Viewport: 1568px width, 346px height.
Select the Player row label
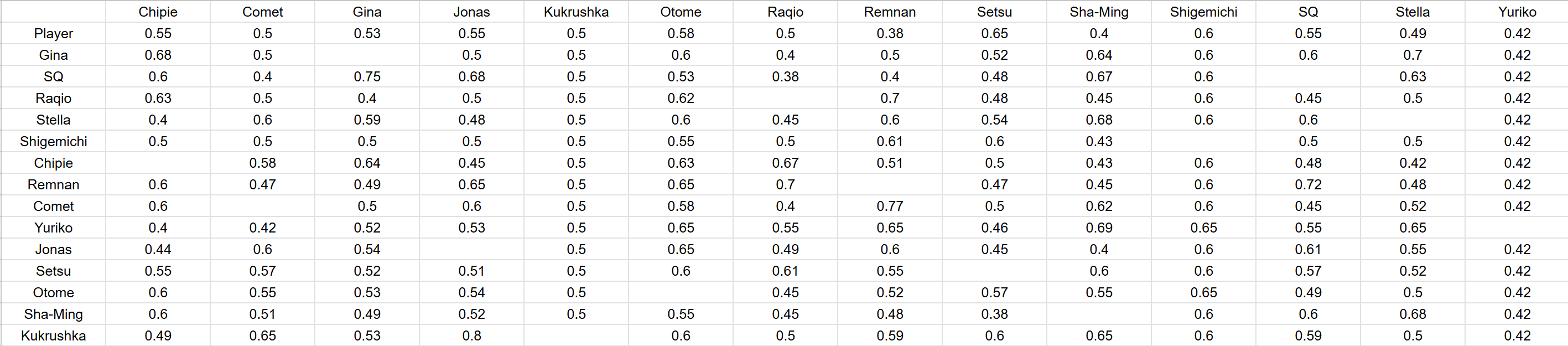(54, 34)
